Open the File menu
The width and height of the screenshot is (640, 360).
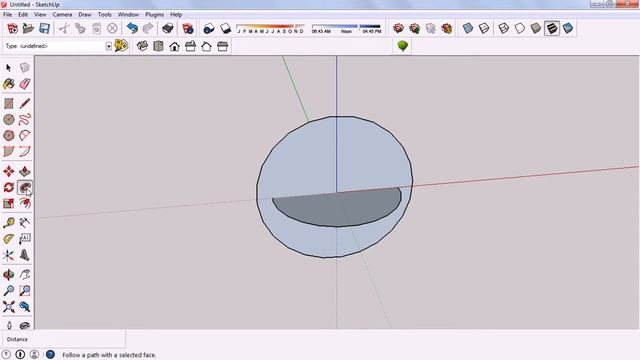pos(7,14)
